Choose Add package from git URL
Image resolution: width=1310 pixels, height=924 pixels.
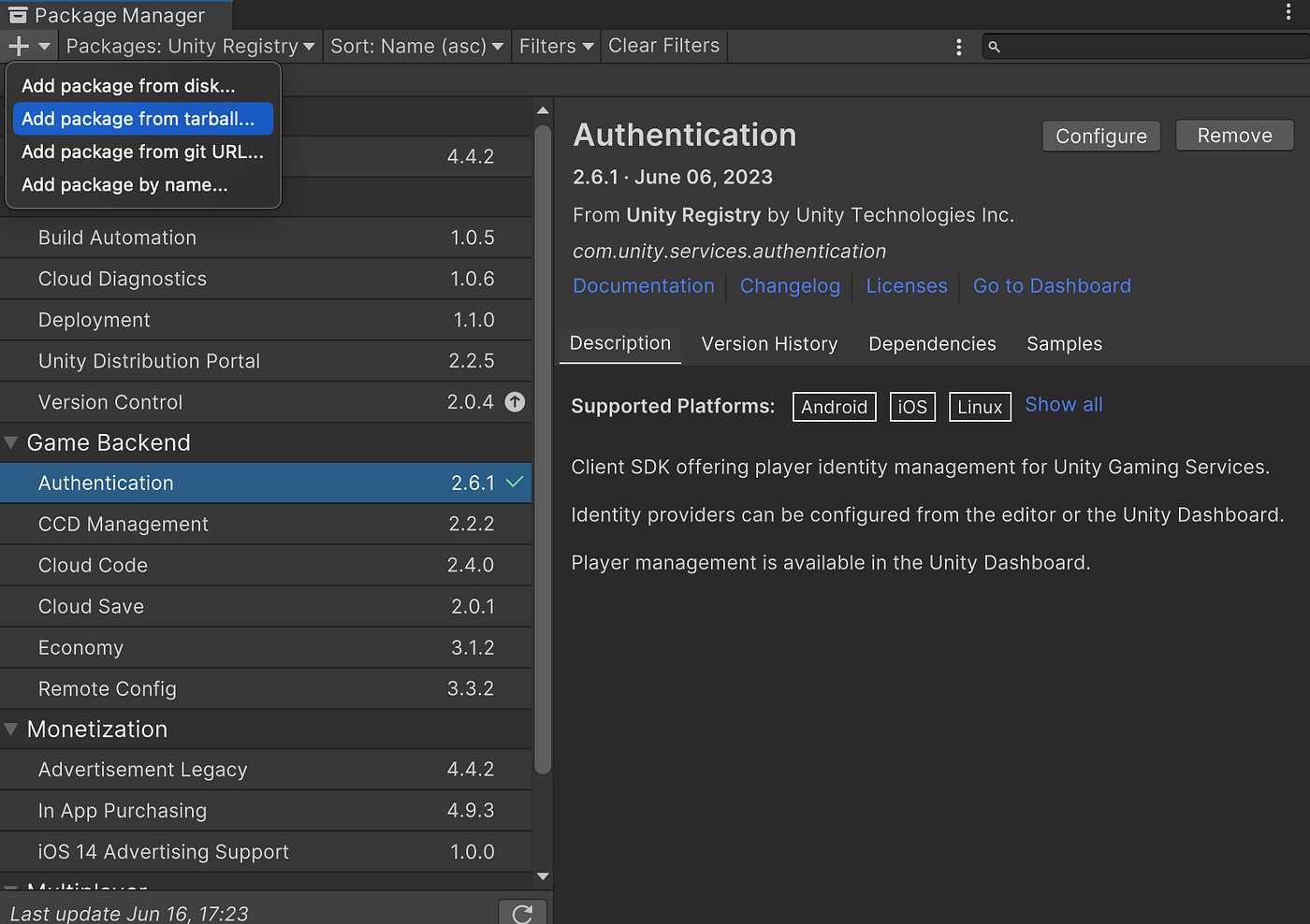143,152
